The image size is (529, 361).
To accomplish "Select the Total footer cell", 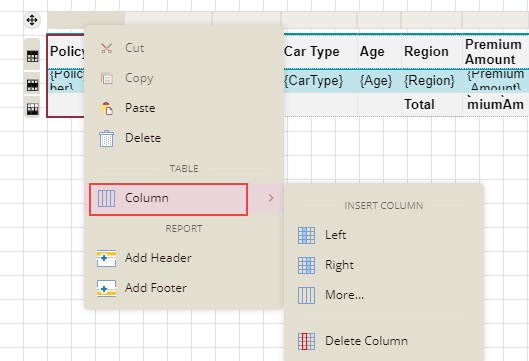I will point(432,105).
